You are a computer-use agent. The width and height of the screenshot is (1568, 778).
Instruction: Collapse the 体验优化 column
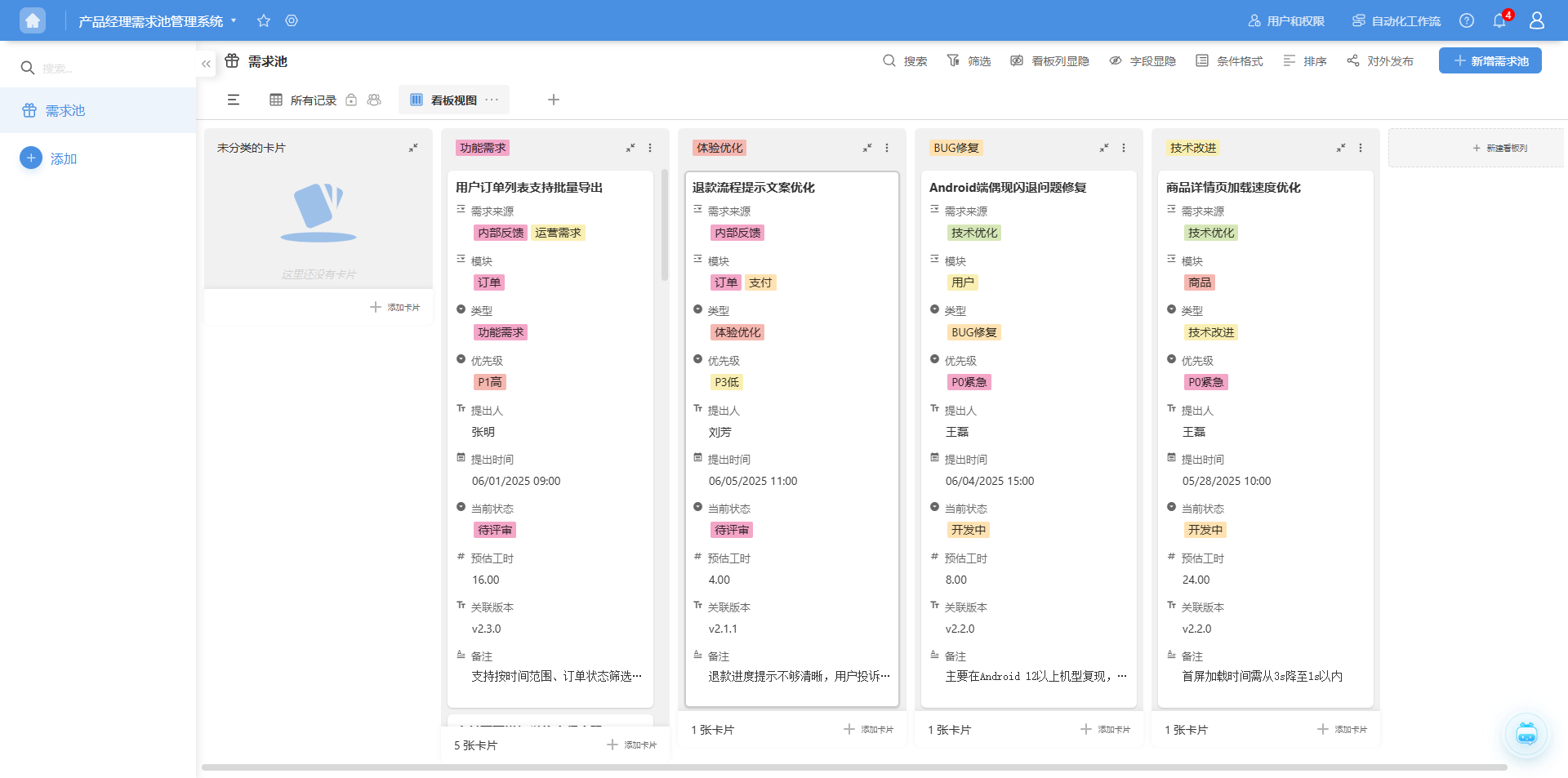(x=867, y=148)
